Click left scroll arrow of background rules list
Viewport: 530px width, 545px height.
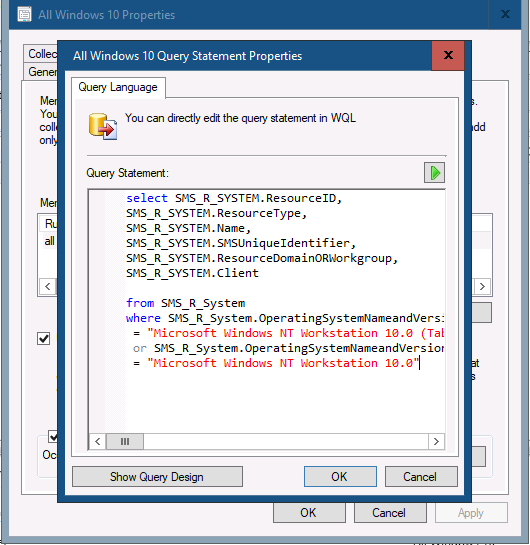coord(48,286)
